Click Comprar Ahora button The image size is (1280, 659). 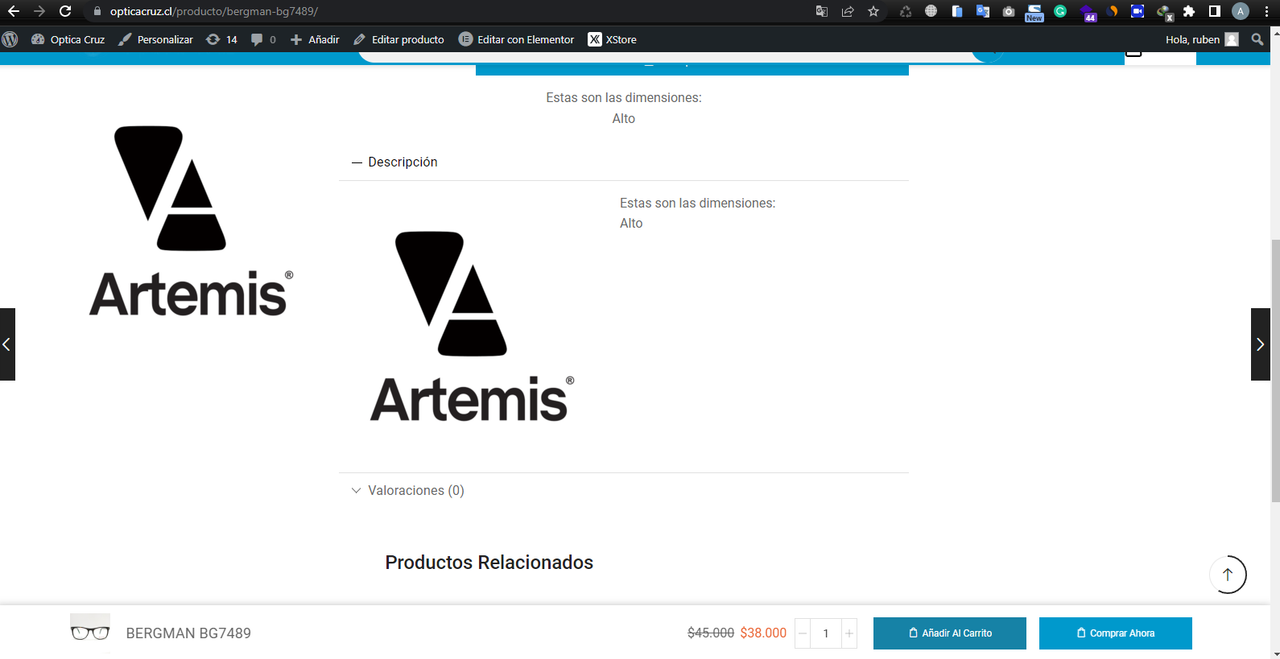(x=1116, y=633)
